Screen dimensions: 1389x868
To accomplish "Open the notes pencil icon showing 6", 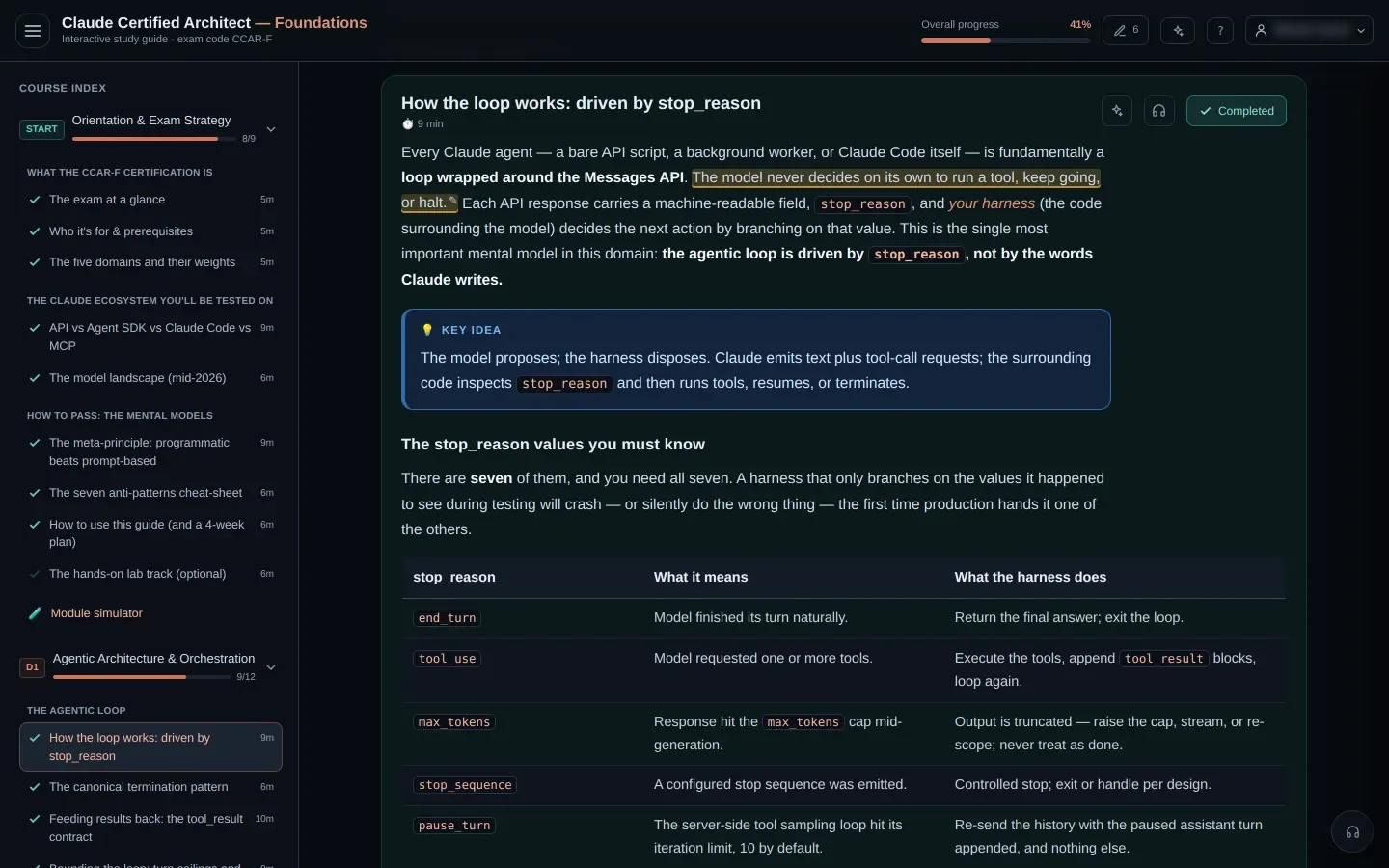I will pyautogui.click(x=1126, y=31).
